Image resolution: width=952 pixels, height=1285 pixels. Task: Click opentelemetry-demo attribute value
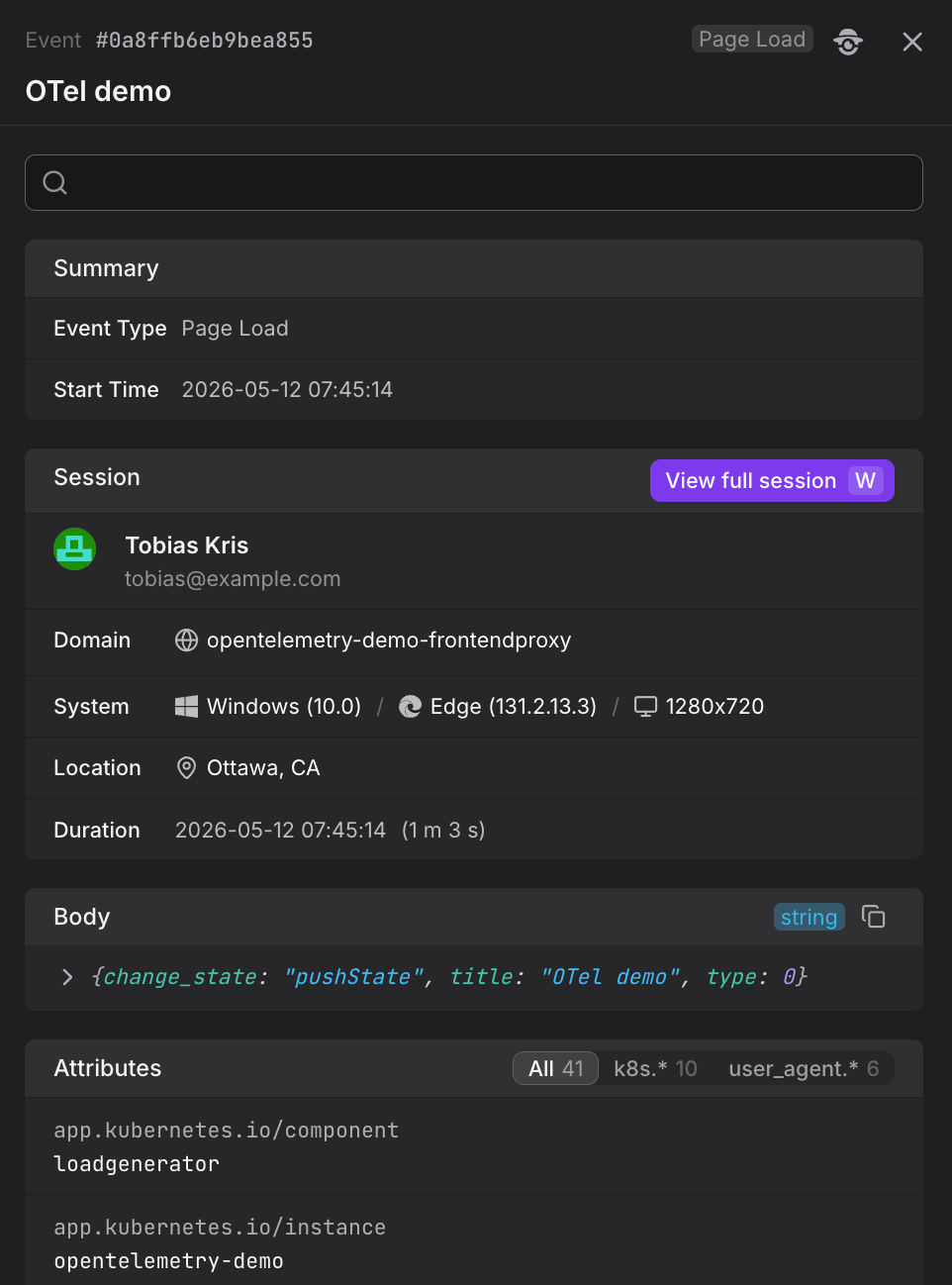pyautogui.click(x=168, y=1261)
